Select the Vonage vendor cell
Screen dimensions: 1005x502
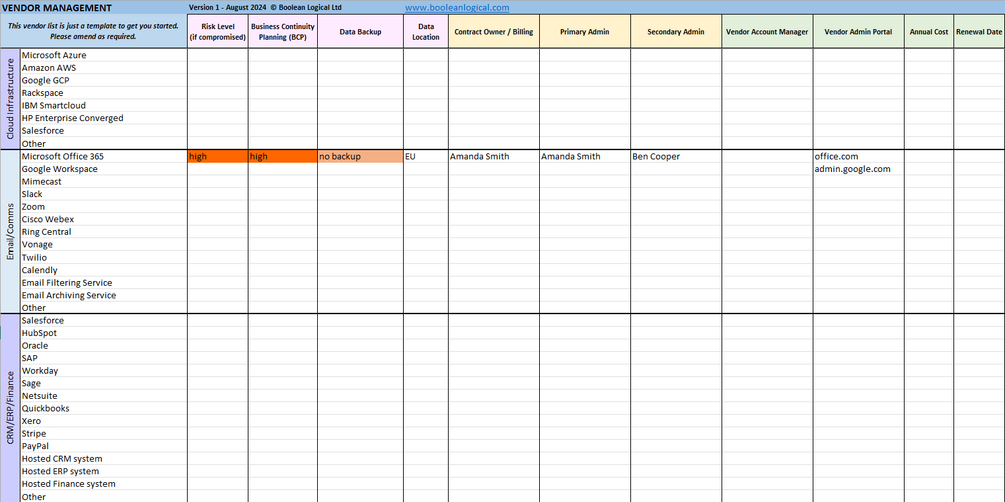[104, 244]
